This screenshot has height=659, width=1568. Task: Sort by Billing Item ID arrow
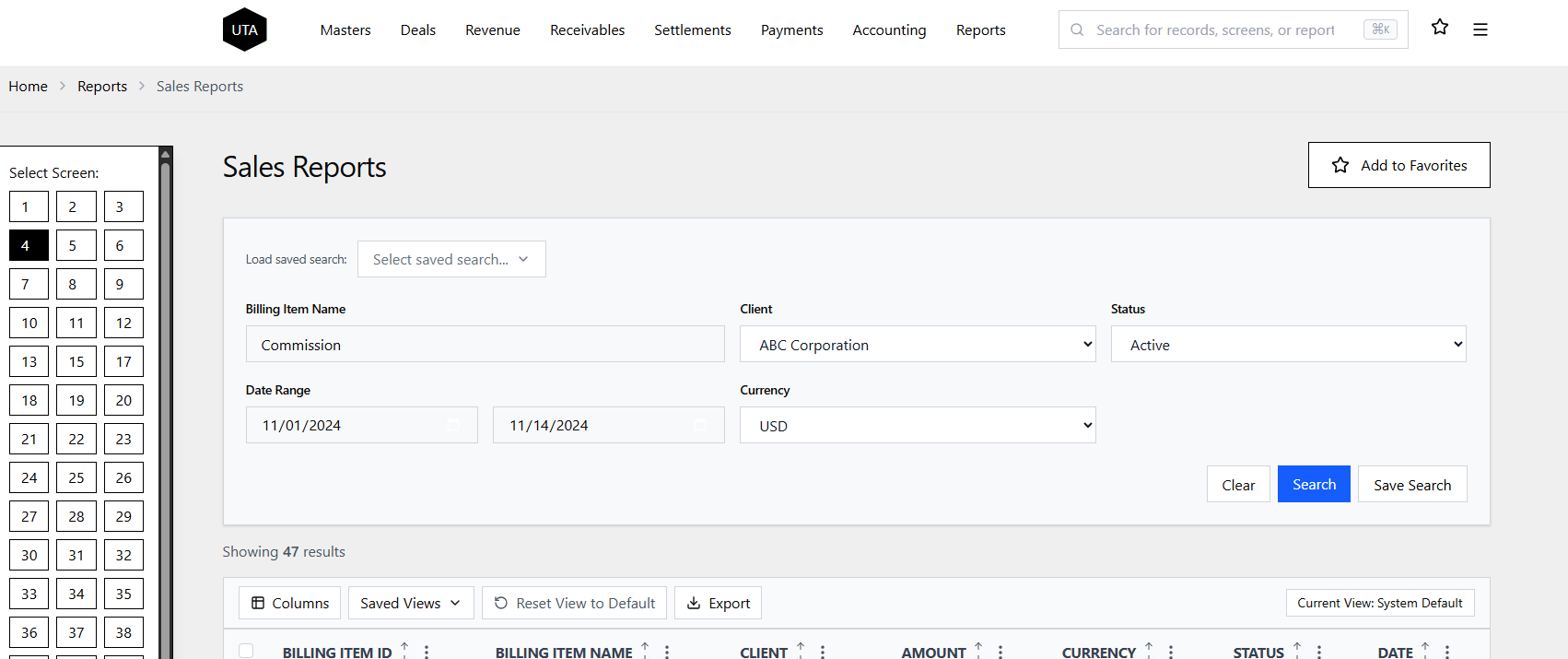pos(404,650)
